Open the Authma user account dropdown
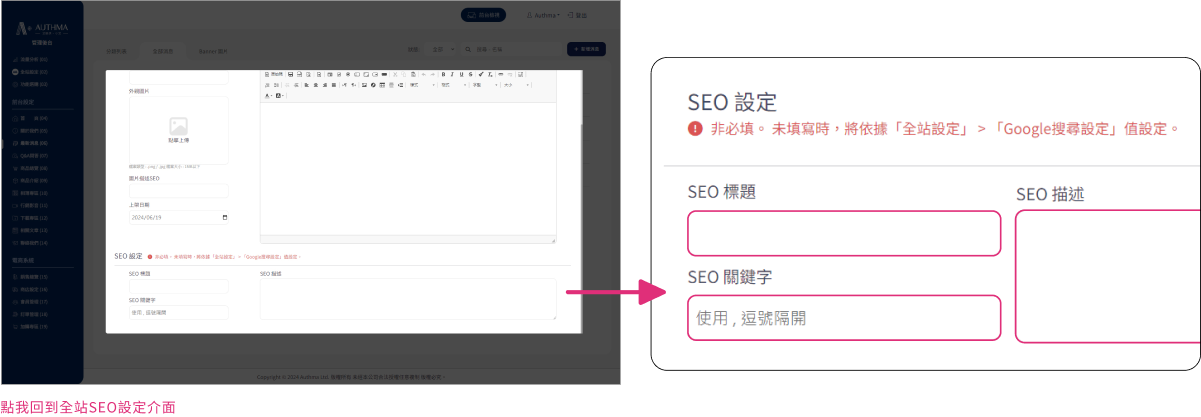 543,16
